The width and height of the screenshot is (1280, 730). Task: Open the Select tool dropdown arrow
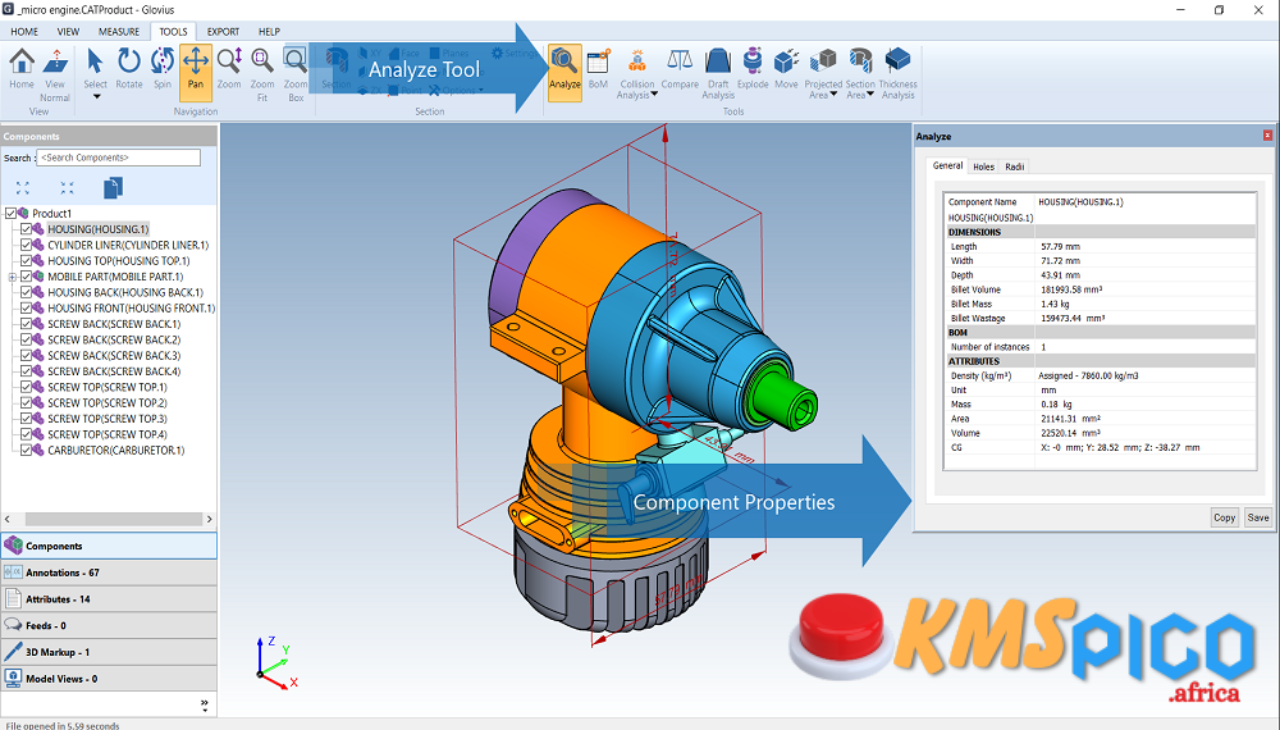(95, 97)
